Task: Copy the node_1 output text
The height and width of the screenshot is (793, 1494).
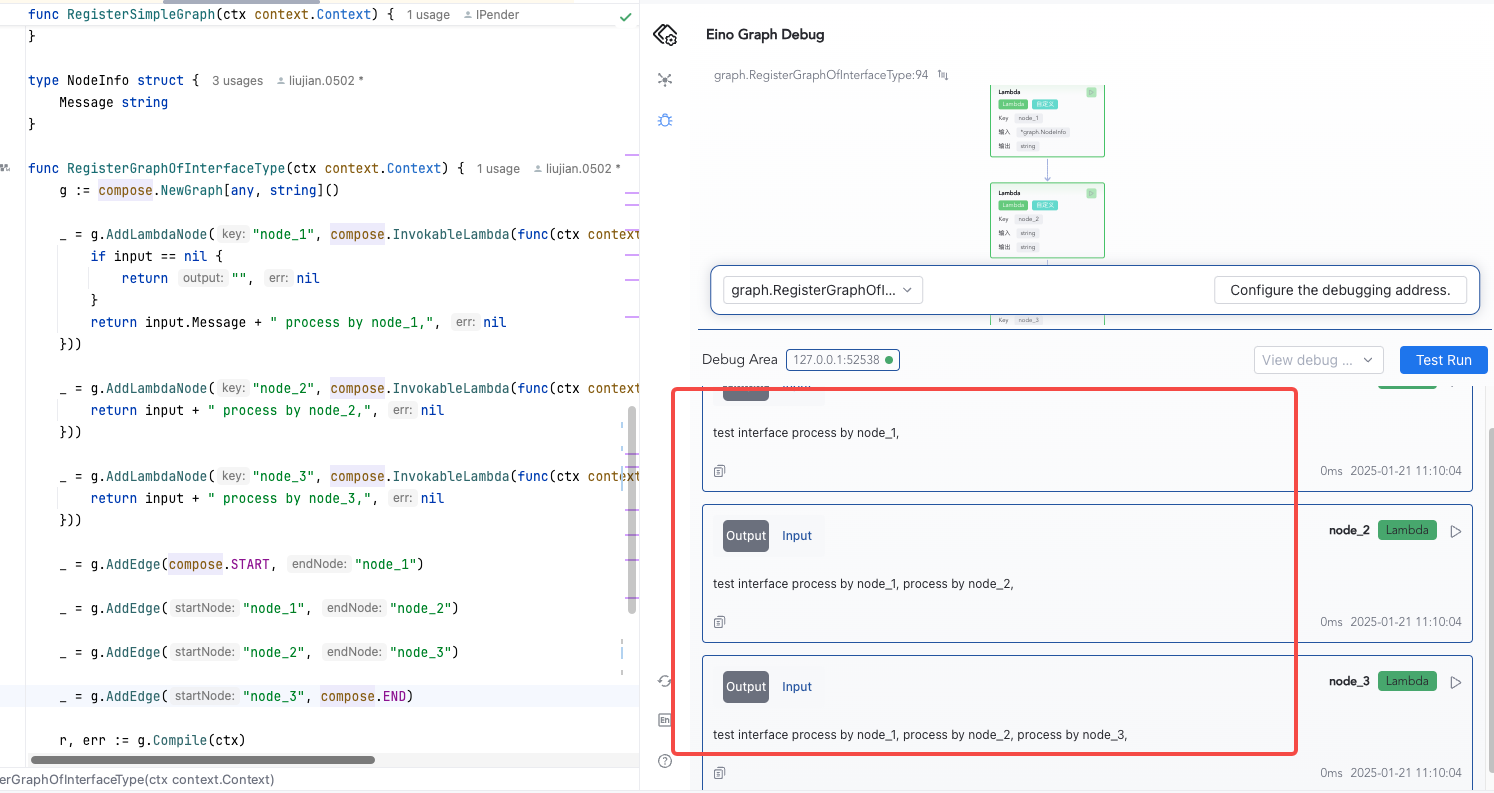Action: click(x=719, y=471)
